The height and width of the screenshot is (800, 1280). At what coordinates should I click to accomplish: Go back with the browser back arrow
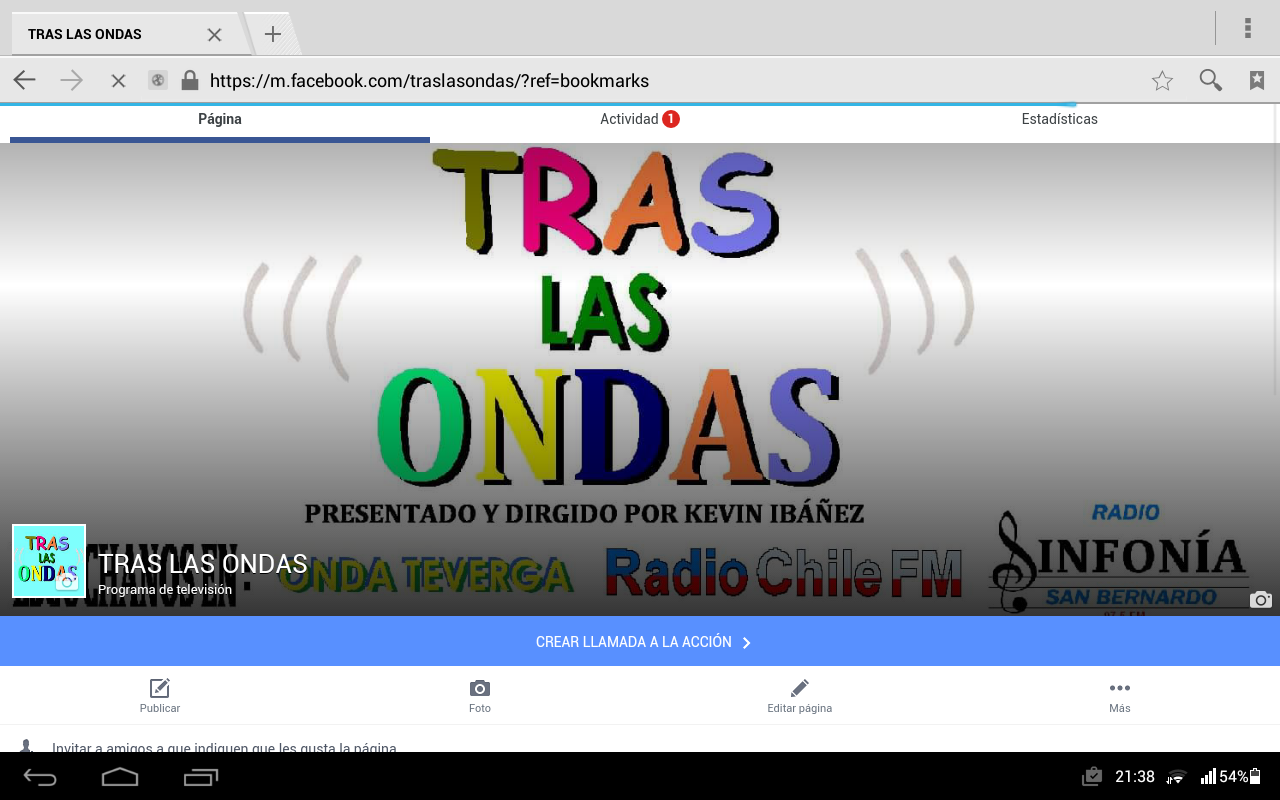[x=24, y=81]
